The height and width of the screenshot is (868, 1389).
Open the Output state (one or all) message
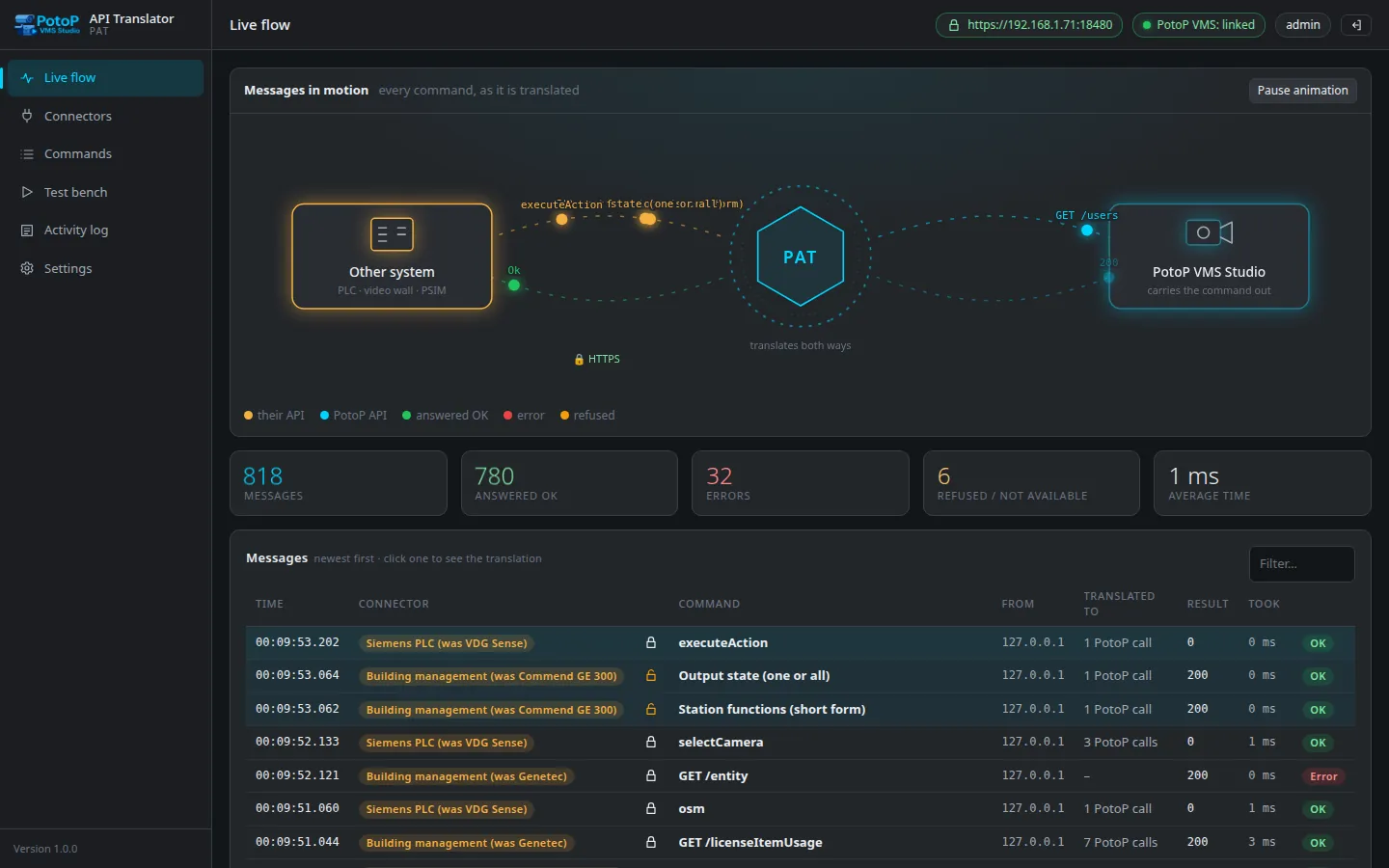(801, 676)
